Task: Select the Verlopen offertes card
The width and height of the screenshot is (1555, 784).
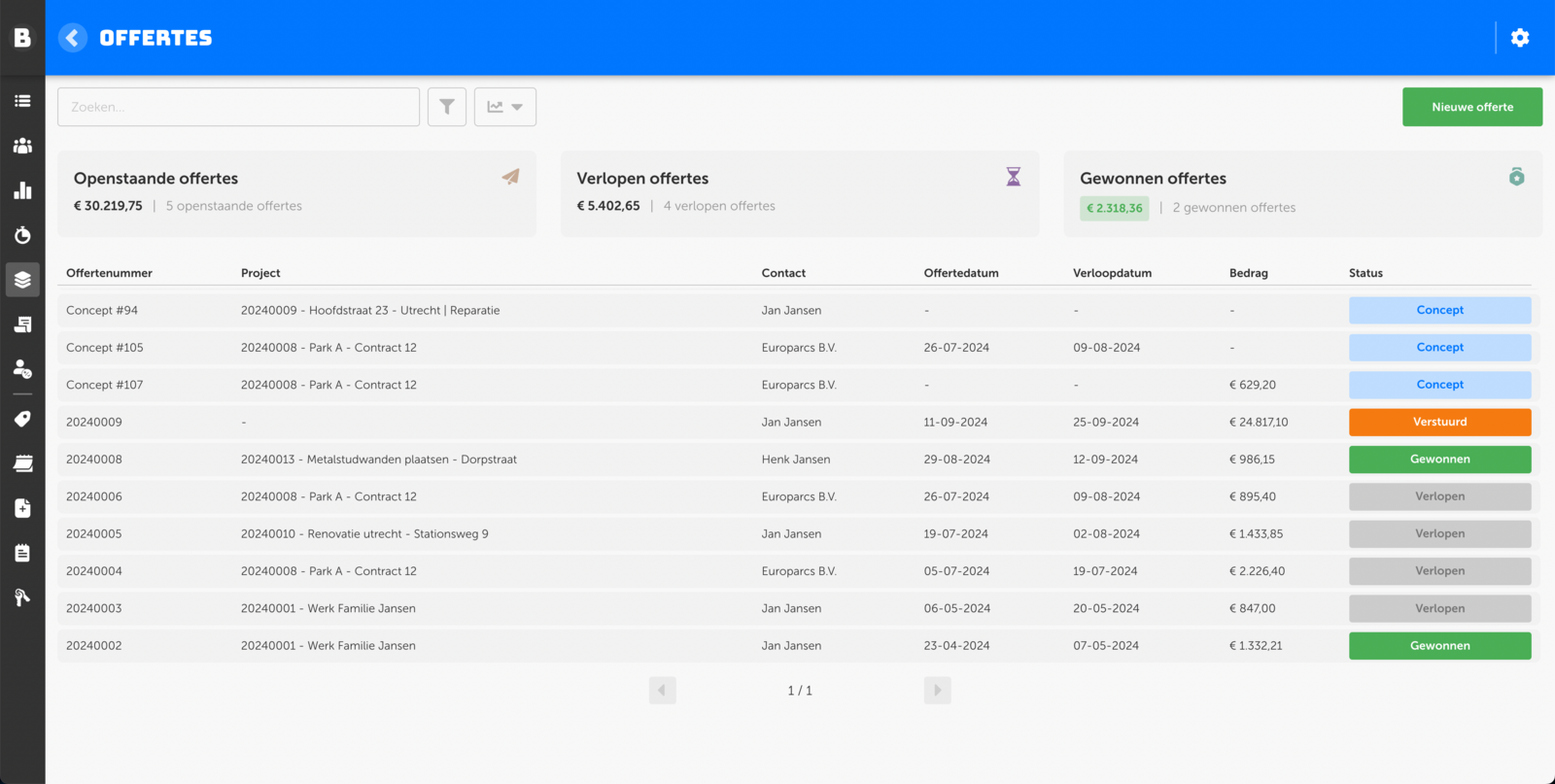Action: pyautogui.click(x=799, y=192)
